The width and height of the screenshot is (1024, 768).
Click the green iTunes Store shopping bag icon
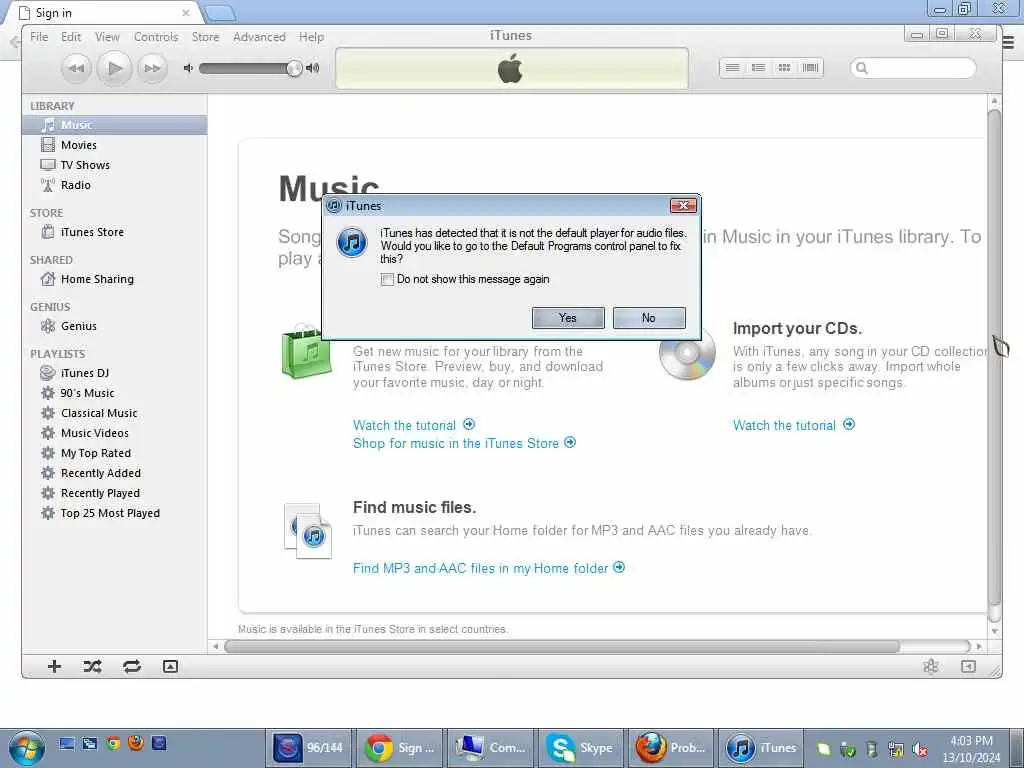tap(306, 353)
